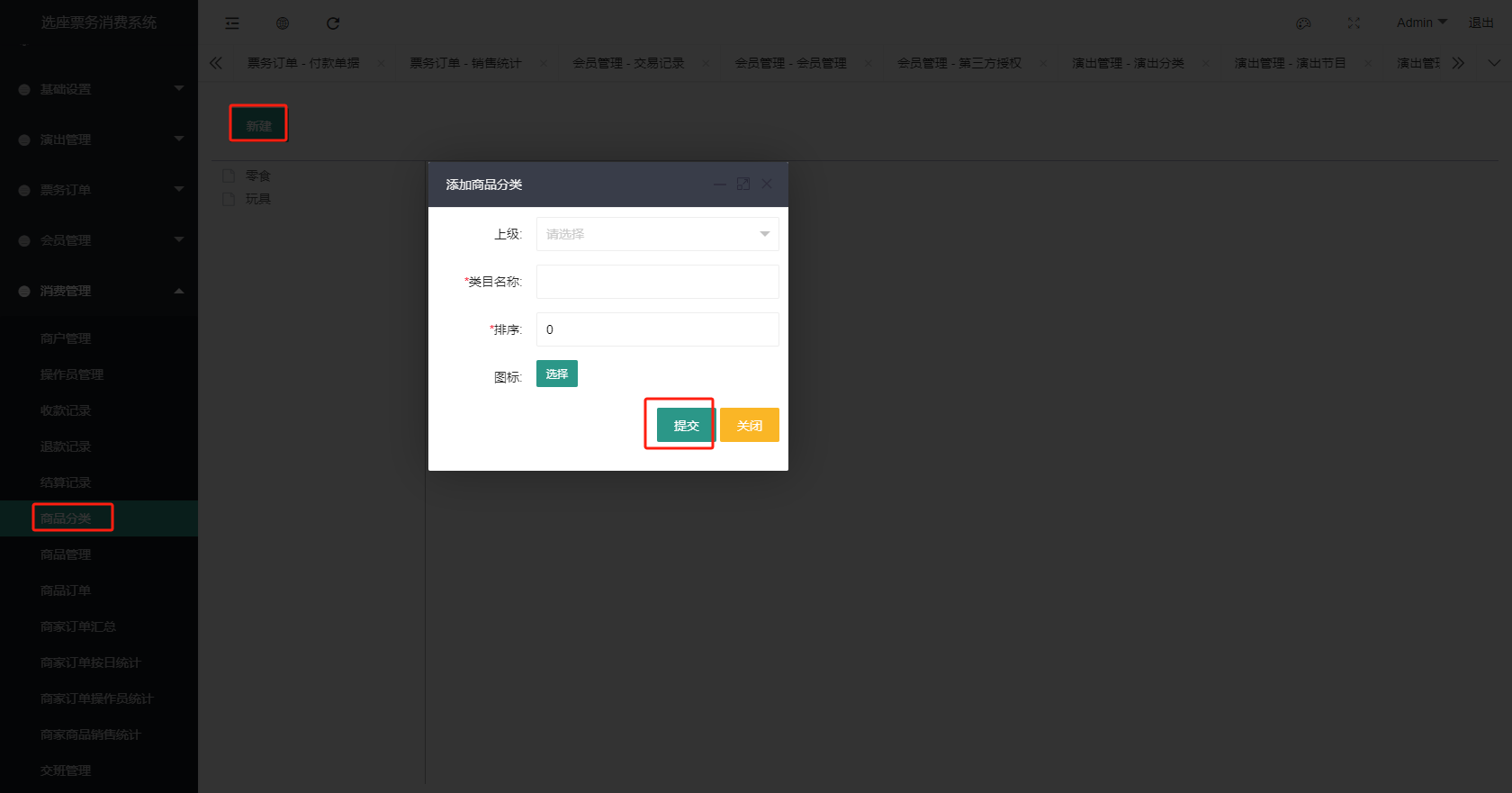Collapse the 消费管理 sidebar menu
This screenshot has height=793, width=1512.
coord(99,291)
